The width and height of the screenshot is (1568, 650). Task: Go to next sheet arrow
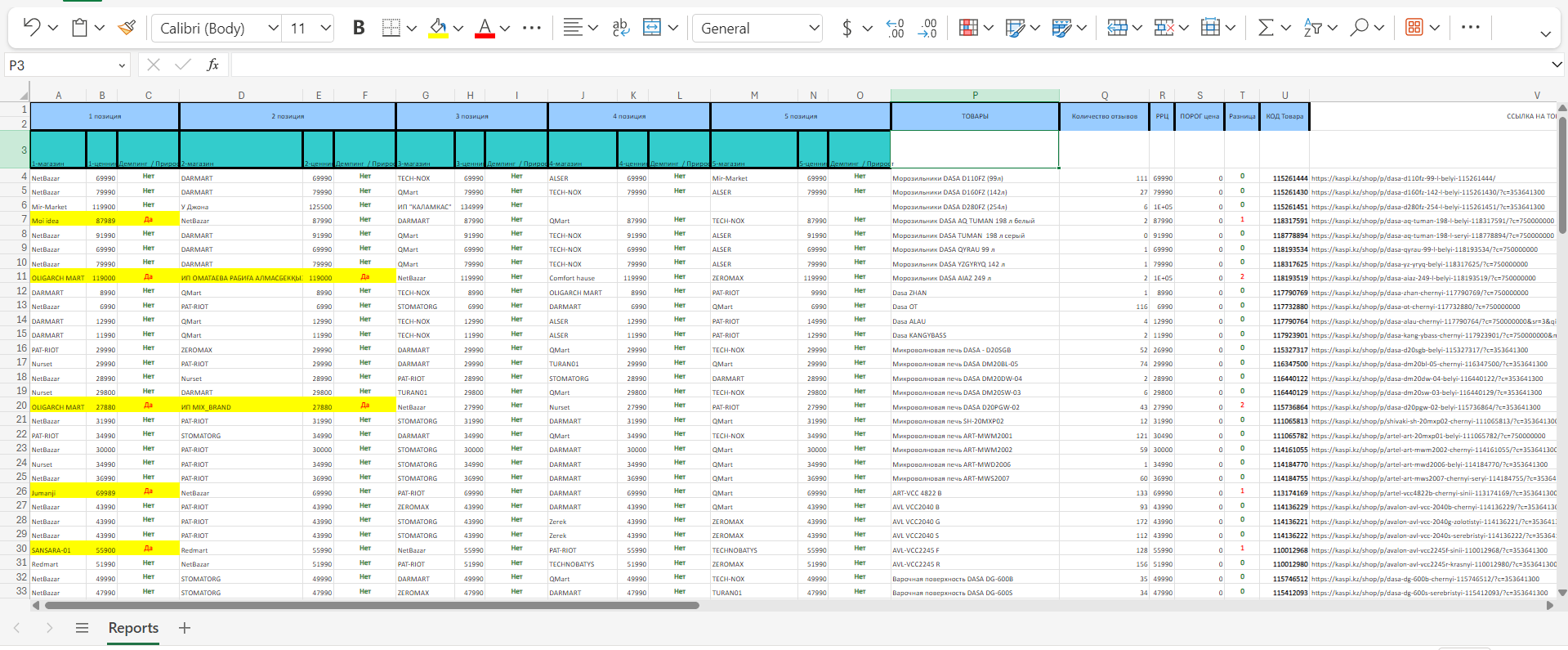49,628
